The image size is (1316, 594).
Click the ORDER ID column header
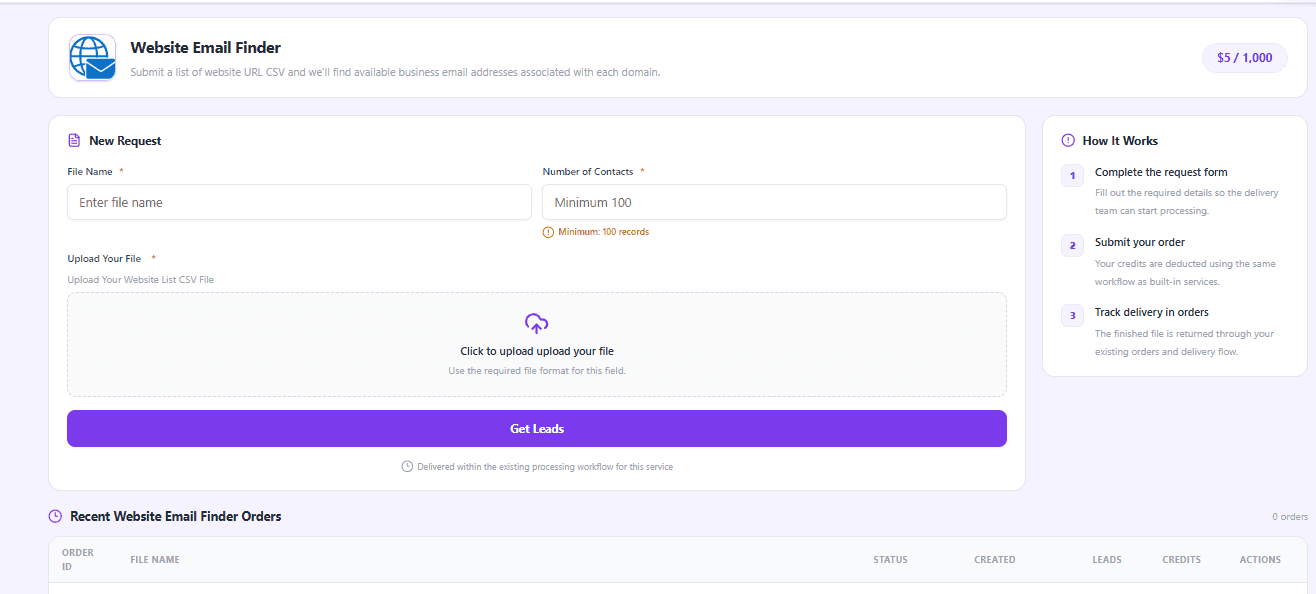pyautogui.click(x=78, y=559)
